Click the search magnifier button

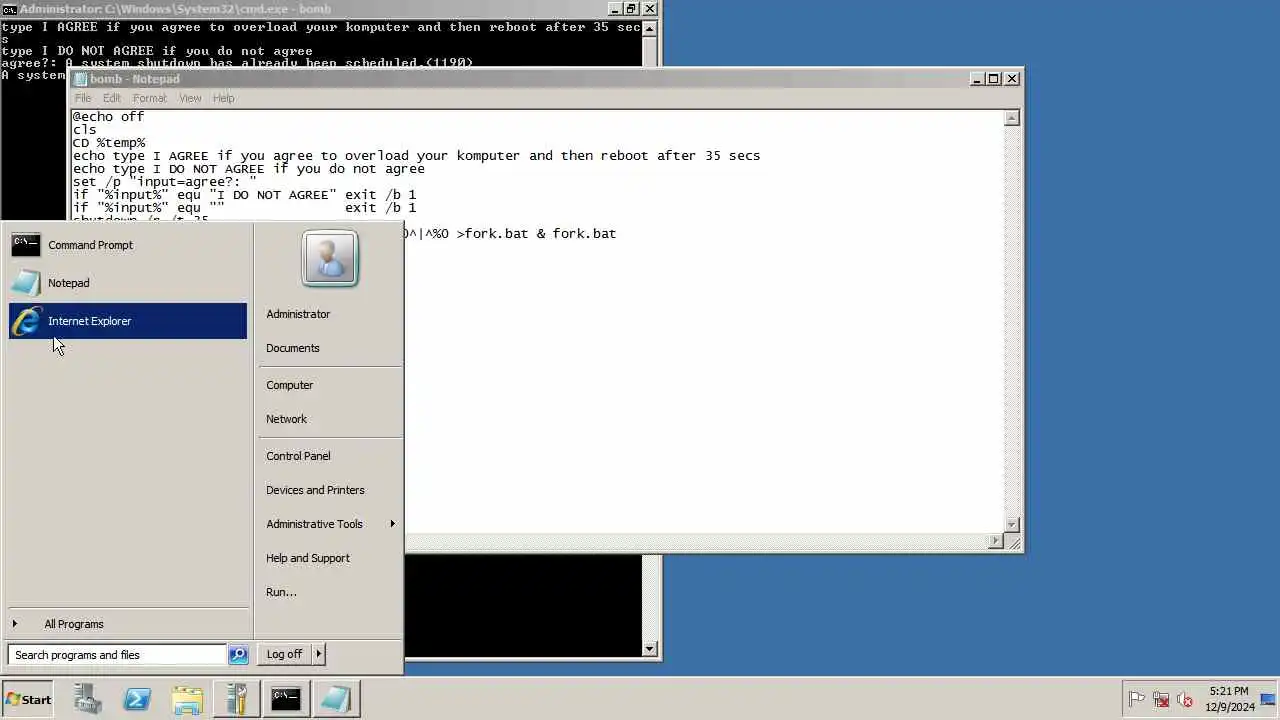point(238,655)
